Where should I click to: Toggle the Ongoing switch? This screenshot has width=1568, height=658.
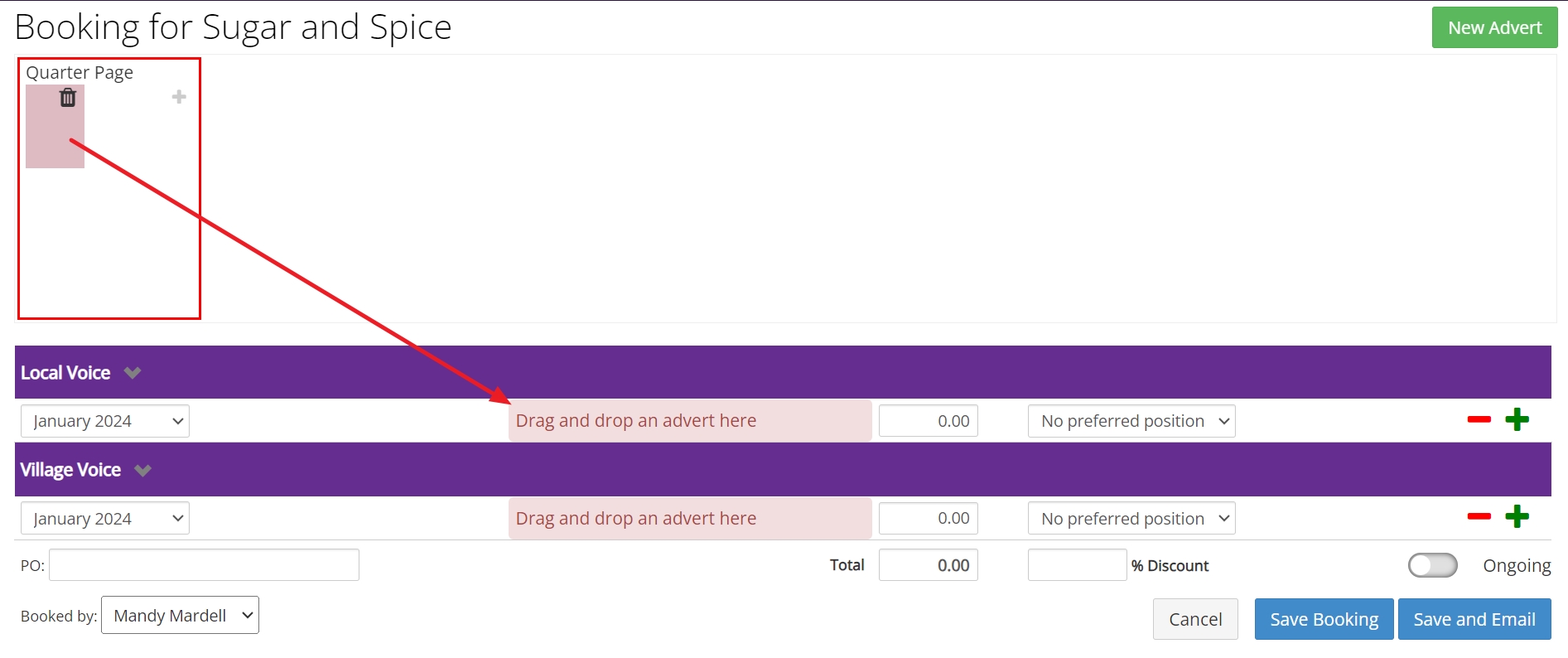1432,565
